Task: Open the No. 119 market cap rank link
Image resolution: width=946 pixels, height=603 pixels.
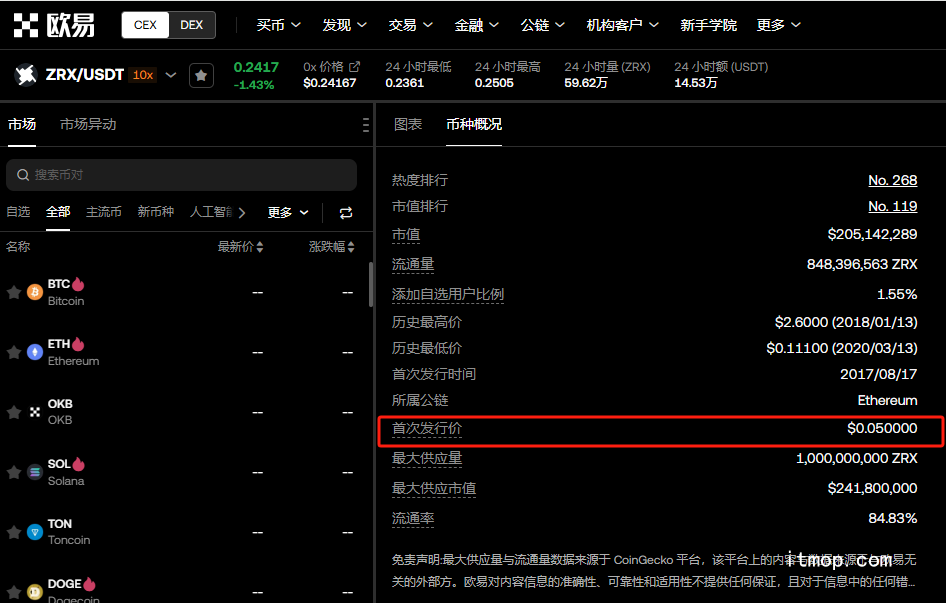Action: point(892,206)
